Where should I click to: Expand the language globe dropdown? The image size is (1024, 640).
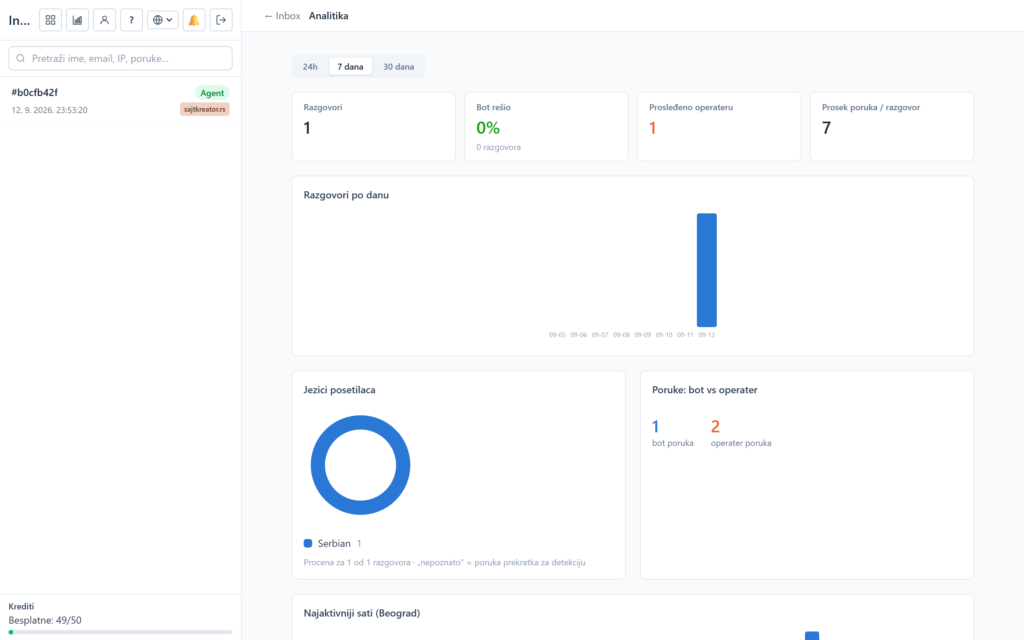(163, 20)
